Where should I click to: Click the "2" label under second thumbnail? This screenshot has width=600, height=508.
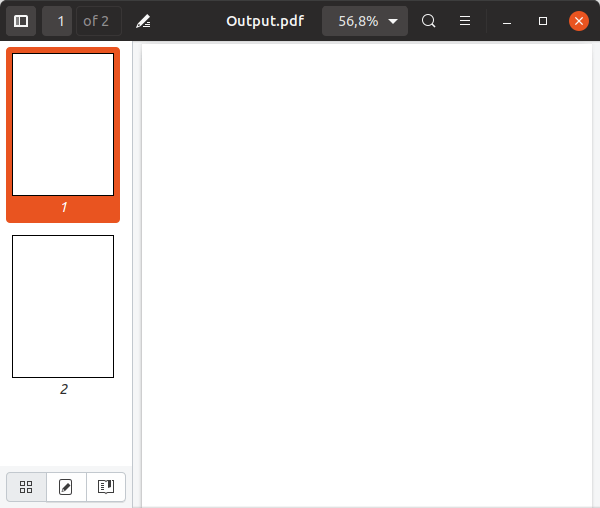(x=63, y=389)
